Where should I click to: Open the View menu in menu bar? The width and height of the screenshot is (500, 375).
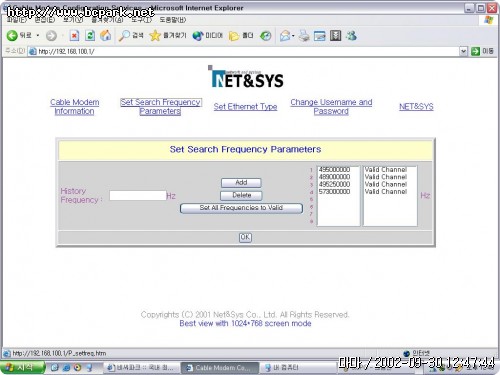coord(73,20)
